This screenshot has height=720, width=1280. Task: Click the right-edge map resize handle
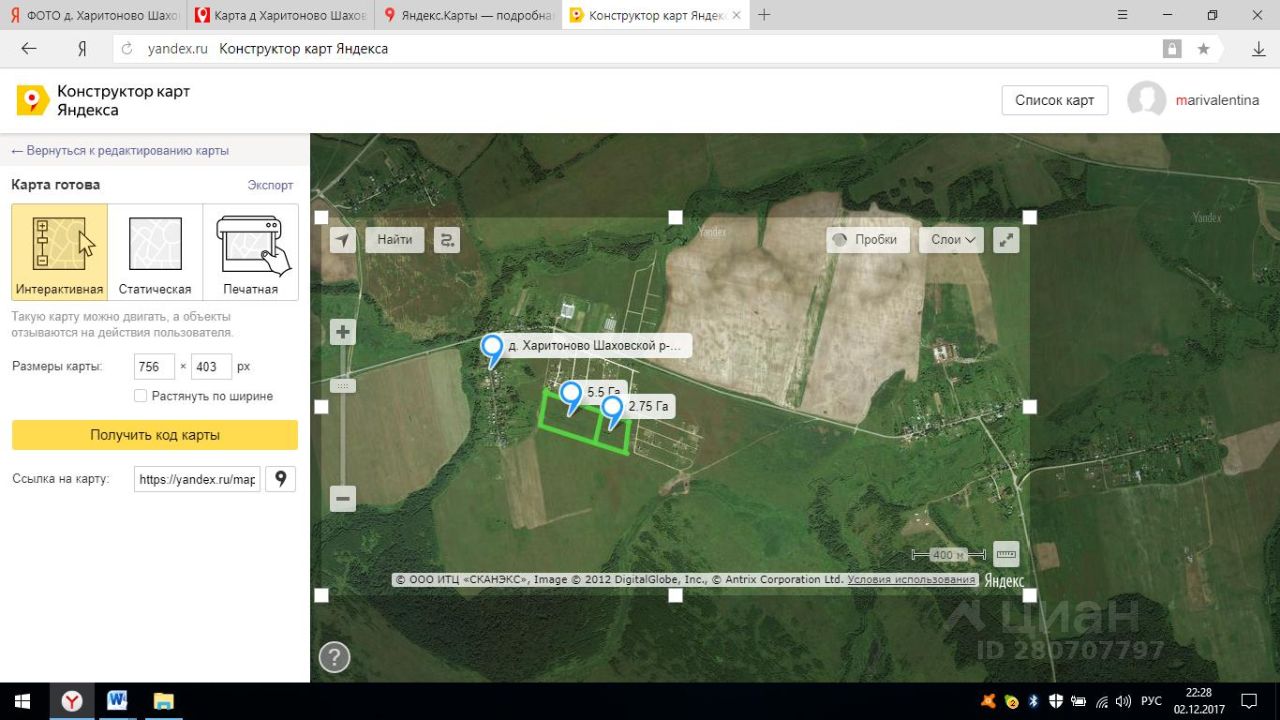tap(1030, 406)
